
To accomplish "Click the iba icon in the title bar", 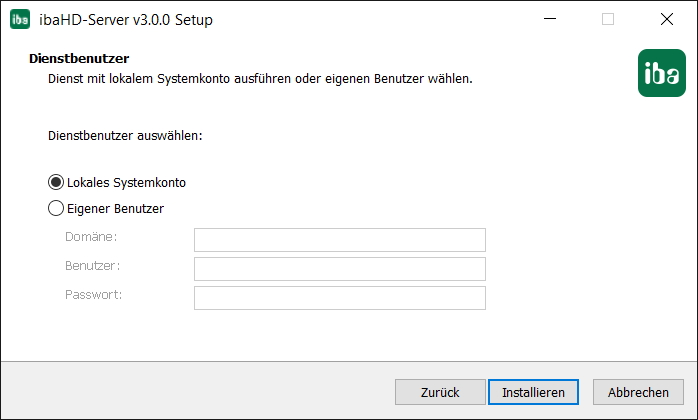I will pos(20,19).
